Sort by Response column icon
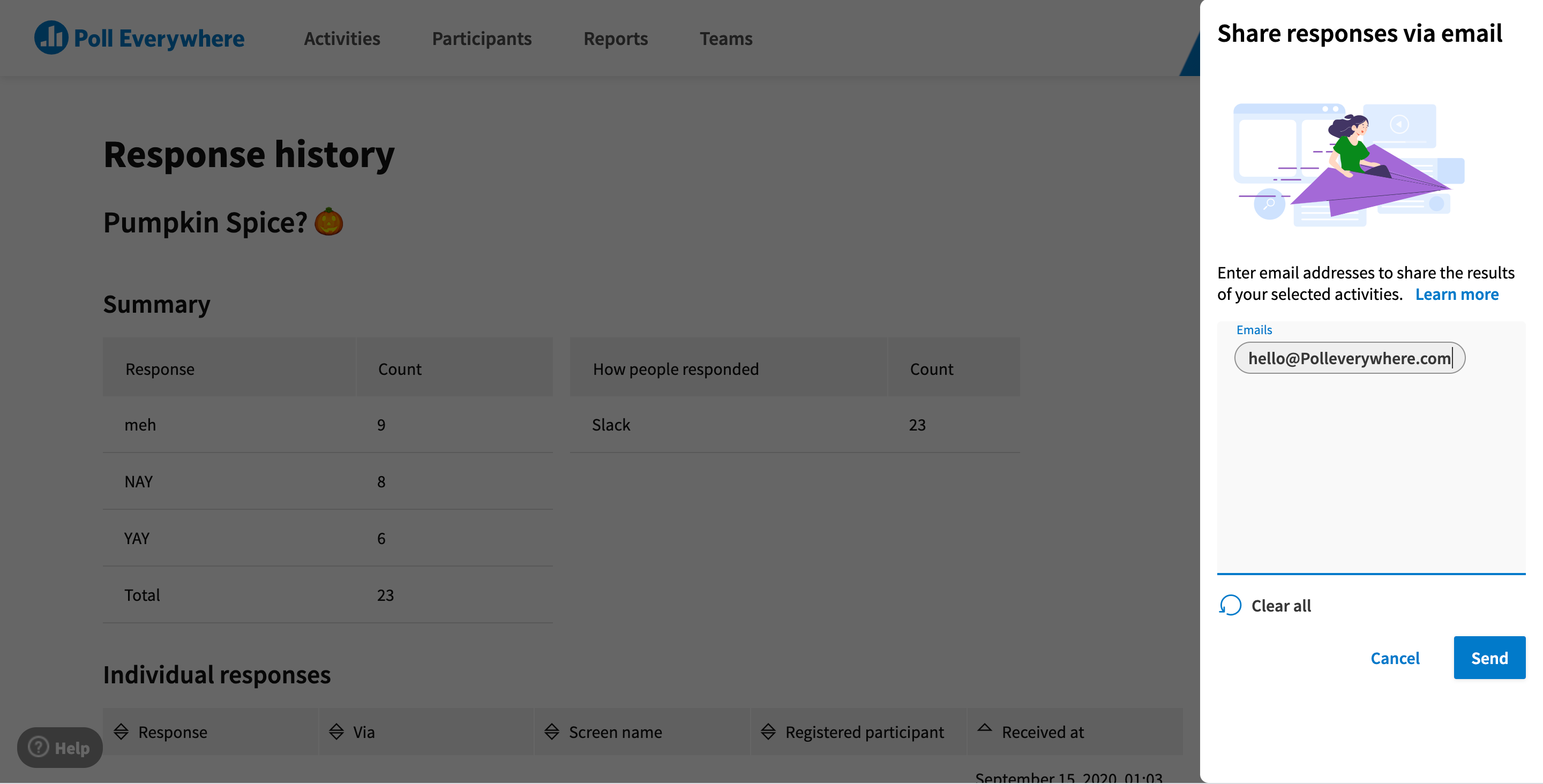Image resolution: width=1543 pixels, height=784 pixels. click(x=121, y=732)
